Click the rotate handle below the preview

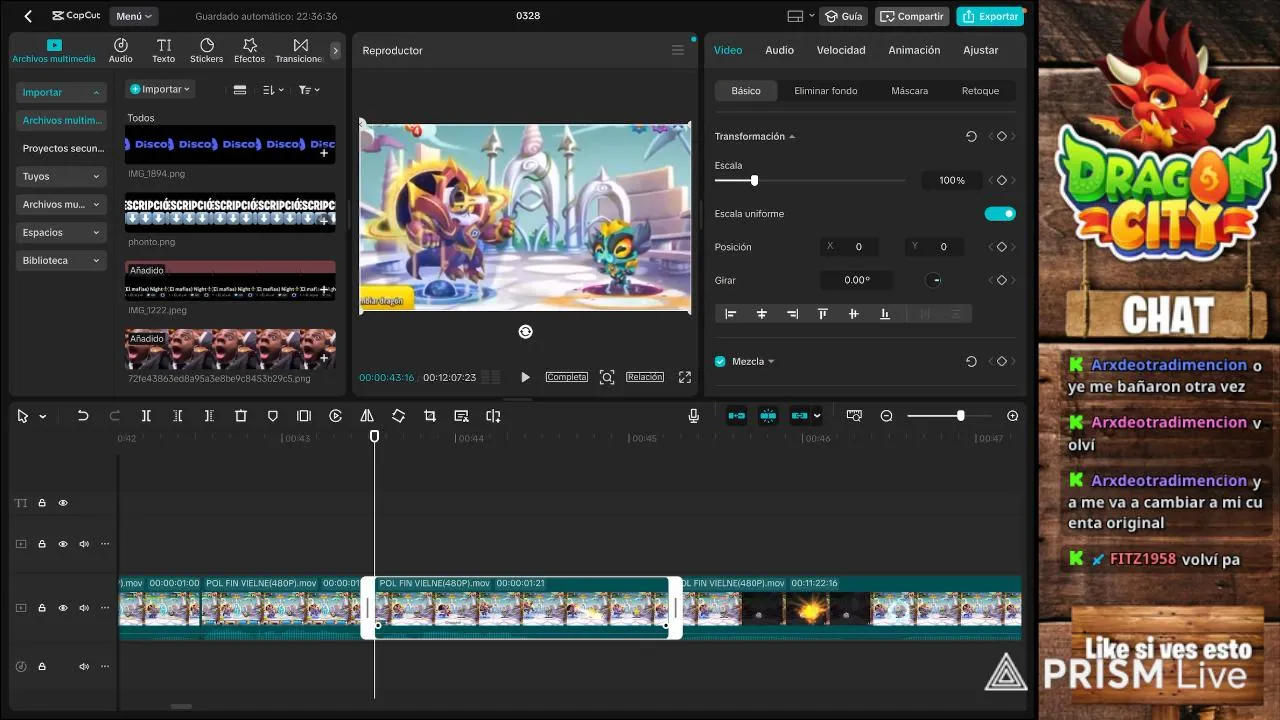[526, 332]
